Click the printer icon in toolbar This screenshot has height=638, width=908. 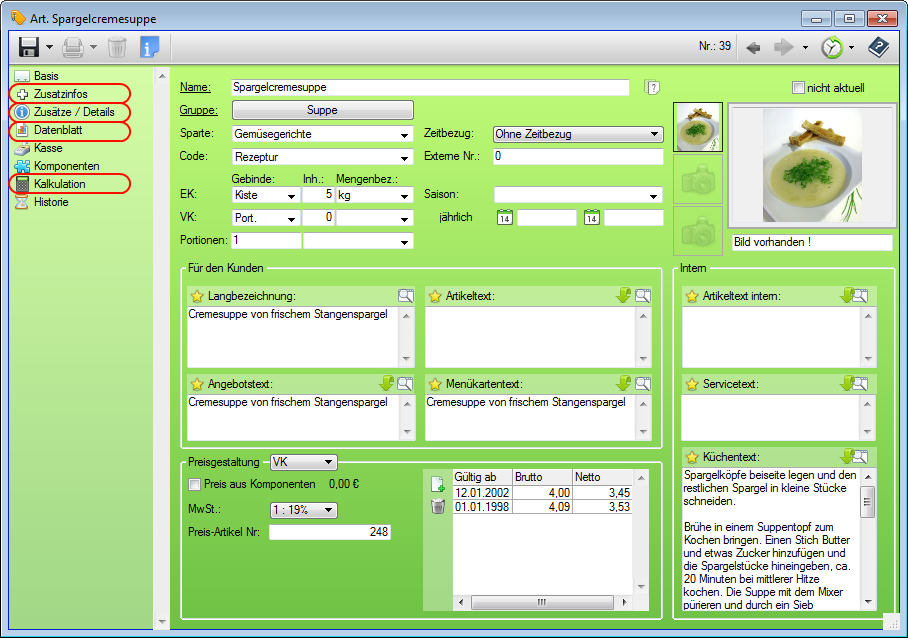pyautogui.click(x=73, y=47)
